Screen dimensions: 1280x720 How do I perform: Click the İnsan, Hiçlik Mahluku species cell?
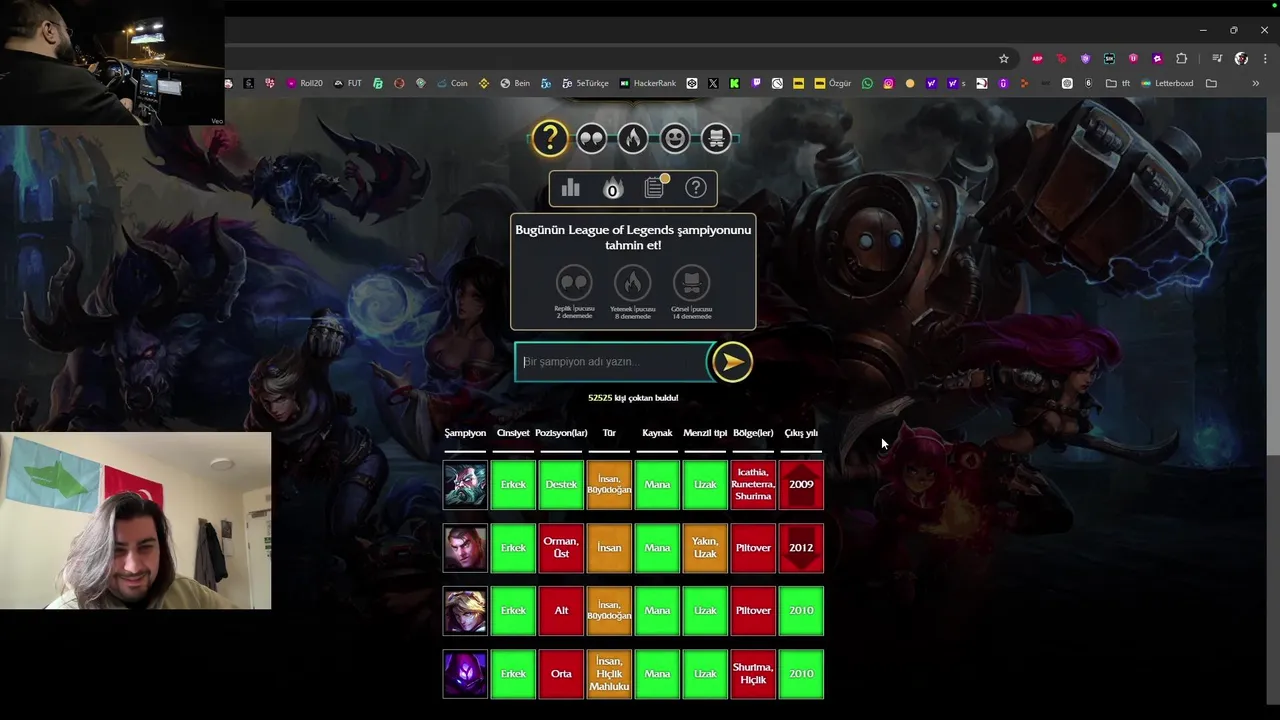tap(609, 674)
